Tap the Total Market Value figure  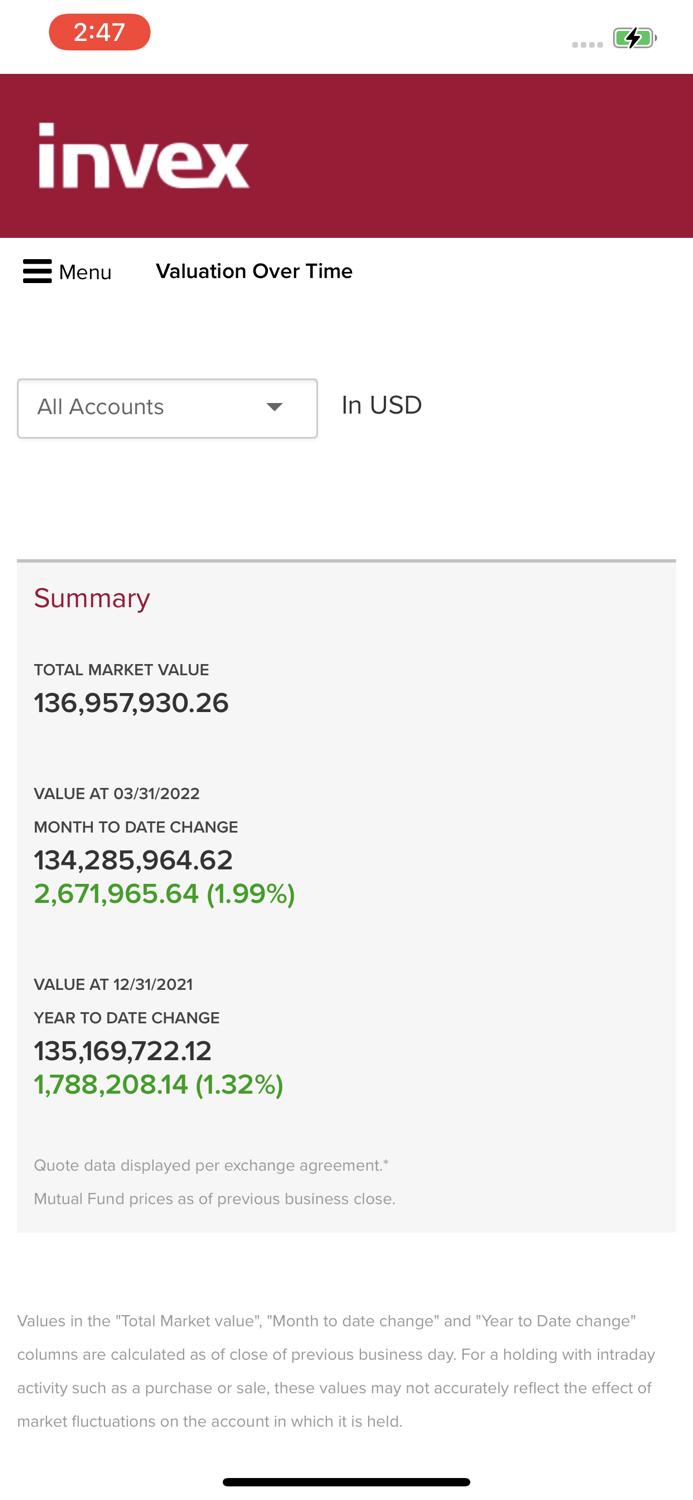coord(131,703)
